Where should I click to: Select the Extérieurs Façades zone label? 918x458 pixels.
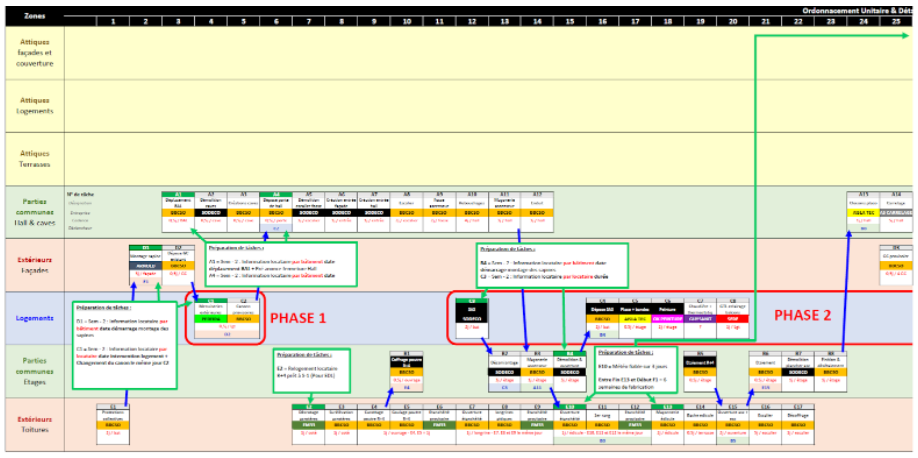click(33, 264)
